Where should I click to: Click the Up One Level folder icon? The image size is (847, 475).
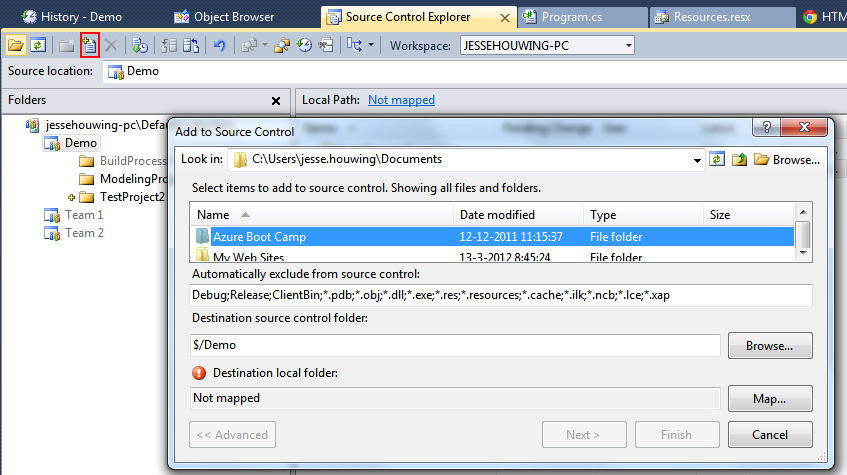click(740, 159)
